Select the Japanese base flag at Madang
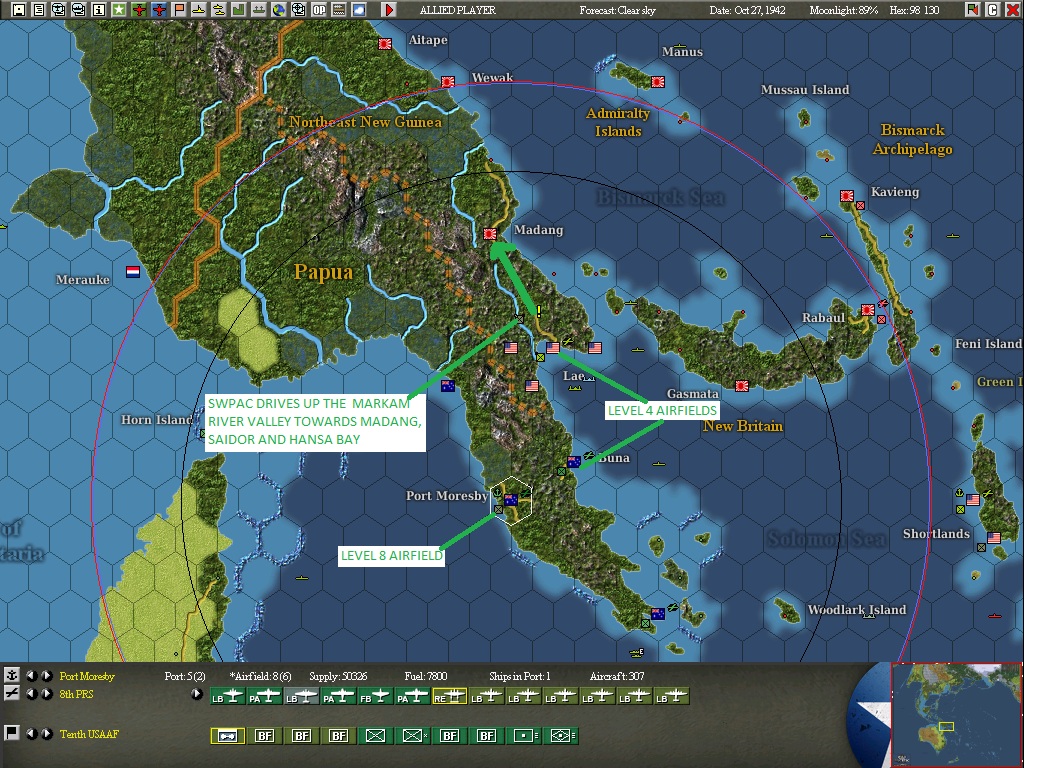The height and width of the screenshot is (768, 1050). pyautogui.click(x=490, y=234)
